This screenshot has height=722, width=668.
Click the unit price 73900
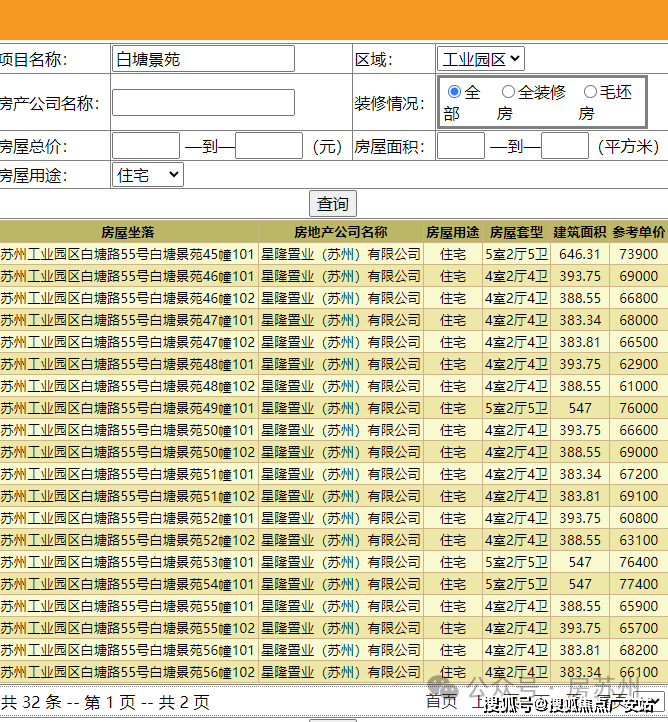(639, 254)
